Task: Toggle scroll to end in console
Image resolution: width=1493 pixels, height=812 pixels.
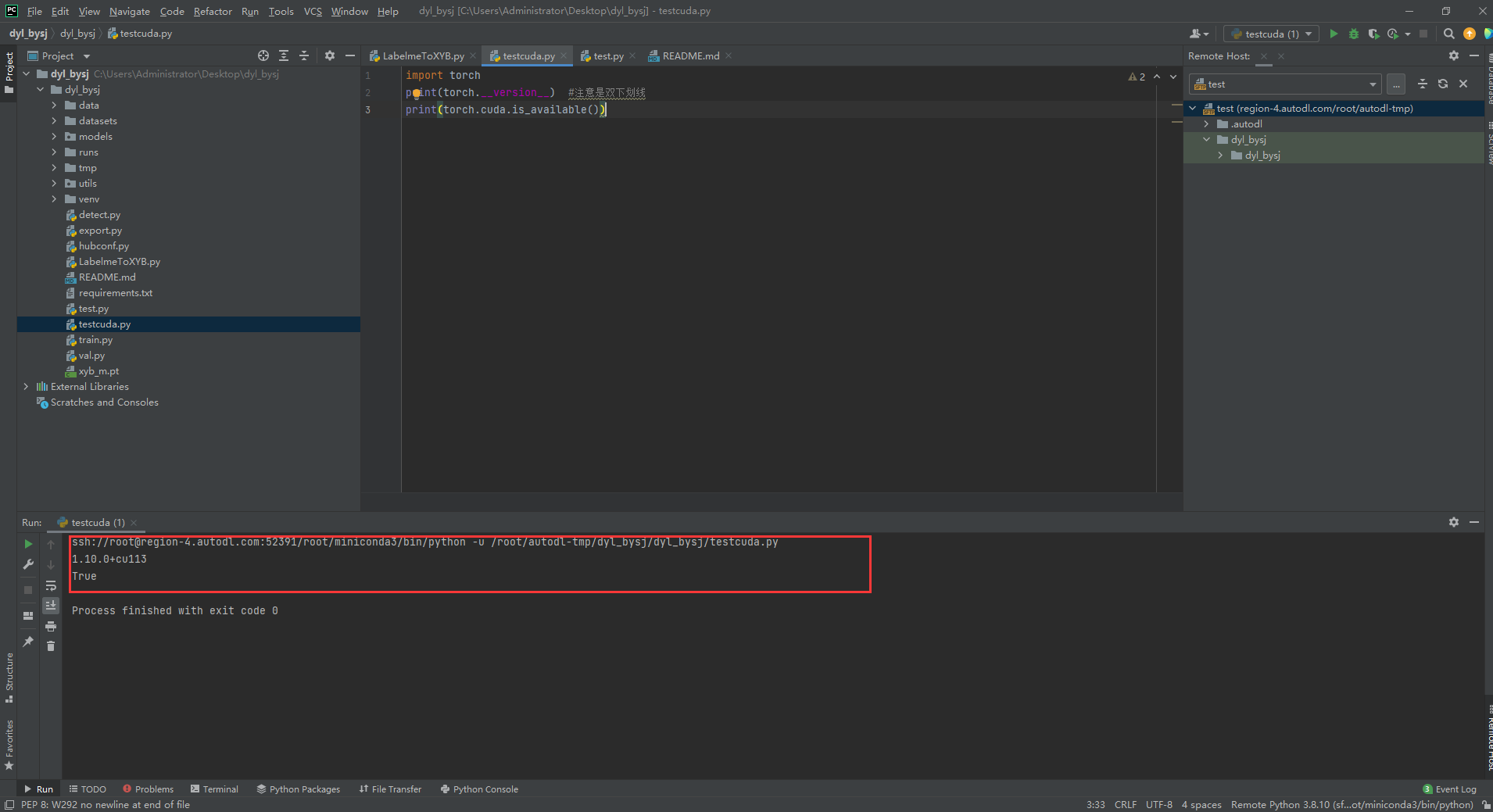Action: click(51, 605)
